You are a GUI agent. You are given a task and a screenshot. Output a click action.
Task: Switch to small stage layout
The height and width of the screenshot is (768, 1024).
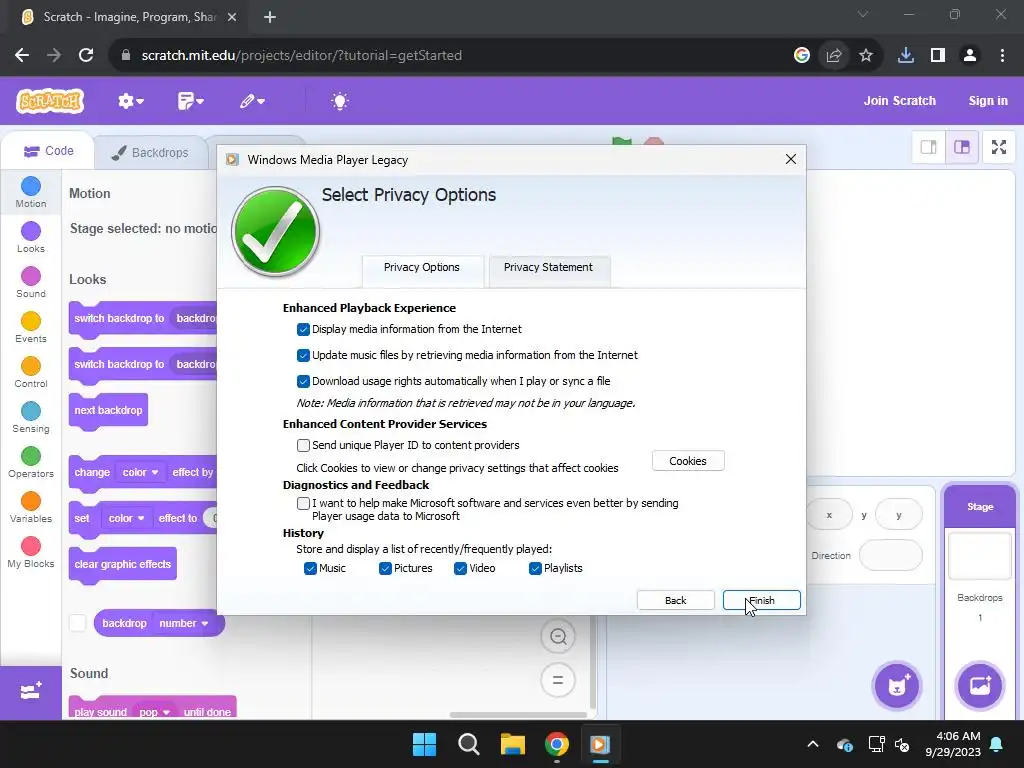click(x=929, y=147)
